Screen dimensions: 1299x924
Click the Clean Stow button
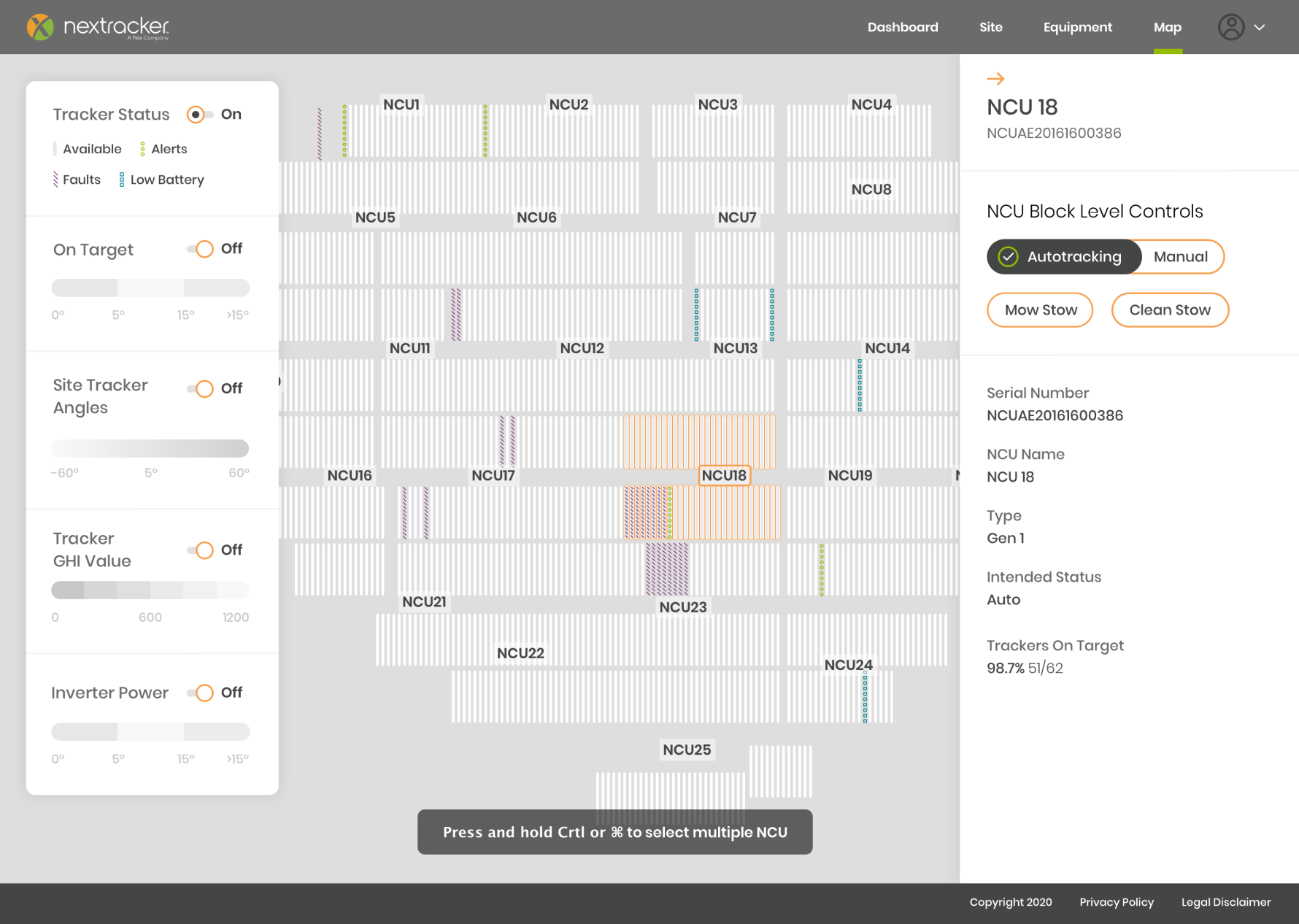(1170, 310)
